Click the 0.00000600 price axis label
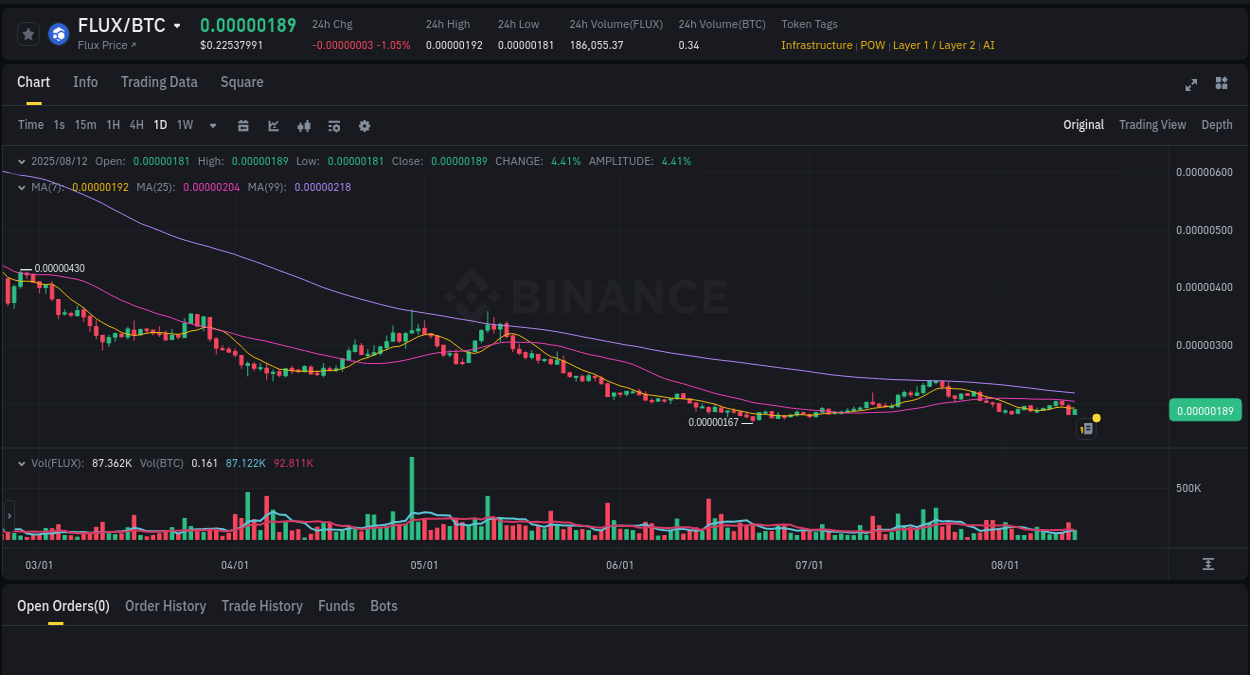 click(1204, 172)
